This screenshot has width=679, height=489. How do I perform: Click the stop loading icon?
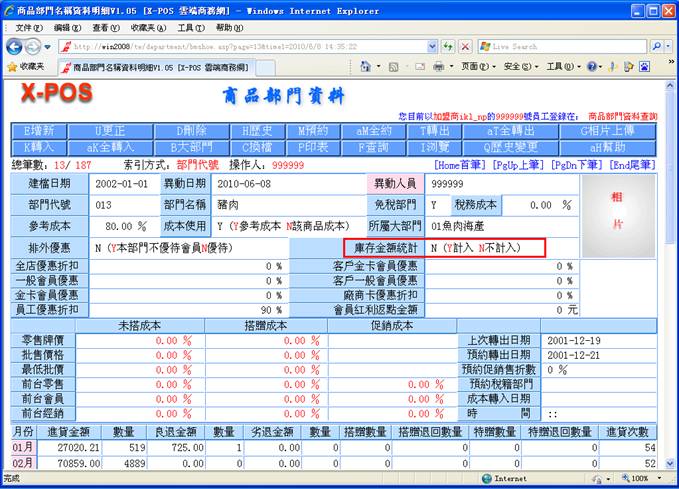tap(464, 47)
